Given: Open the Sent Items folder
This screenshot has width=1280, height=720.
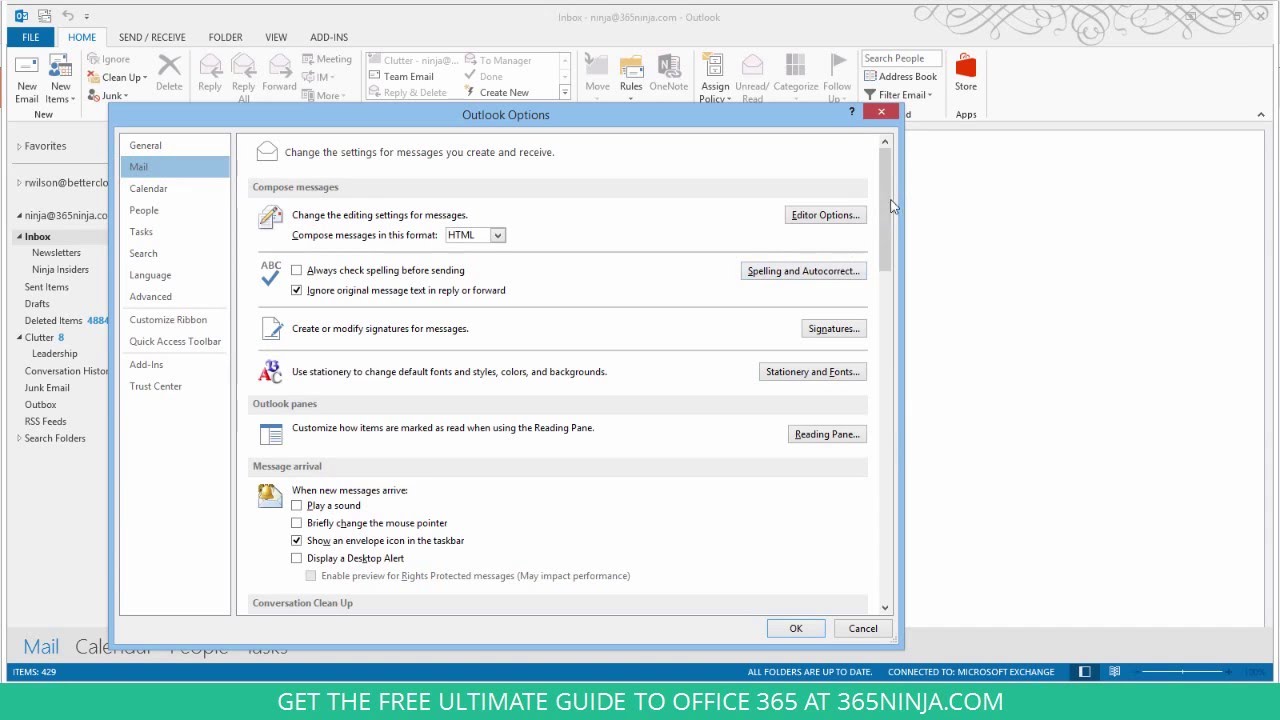Looking at the screenshot, I should (47, 287).
